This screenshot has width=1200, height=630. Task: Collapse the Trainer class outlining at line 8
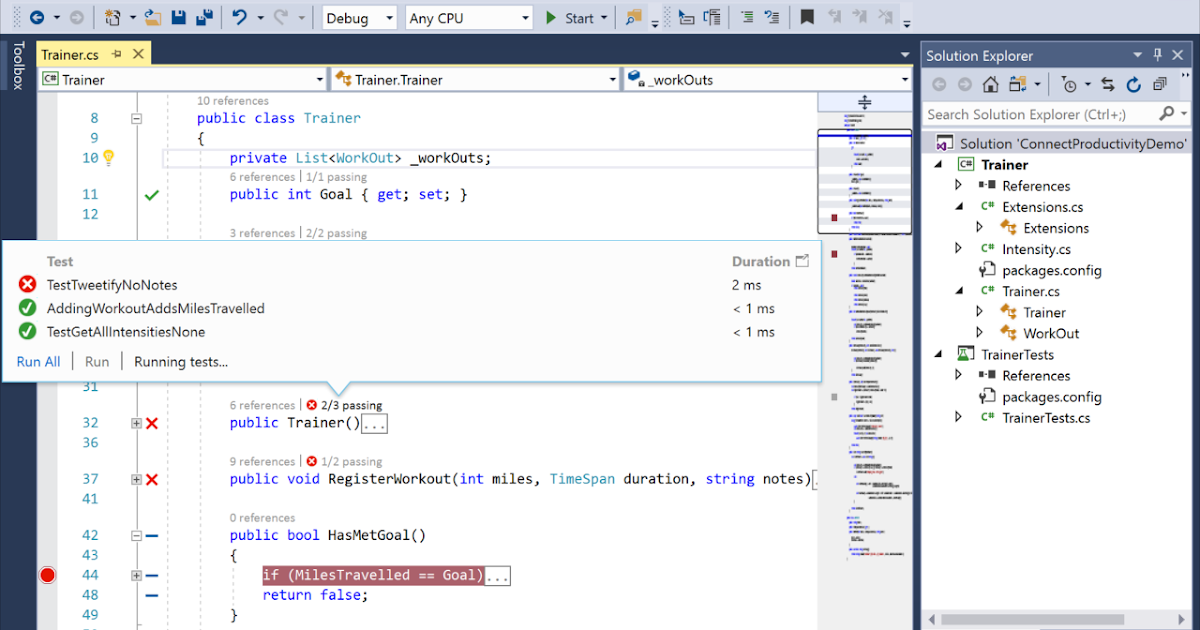point(137,118)
